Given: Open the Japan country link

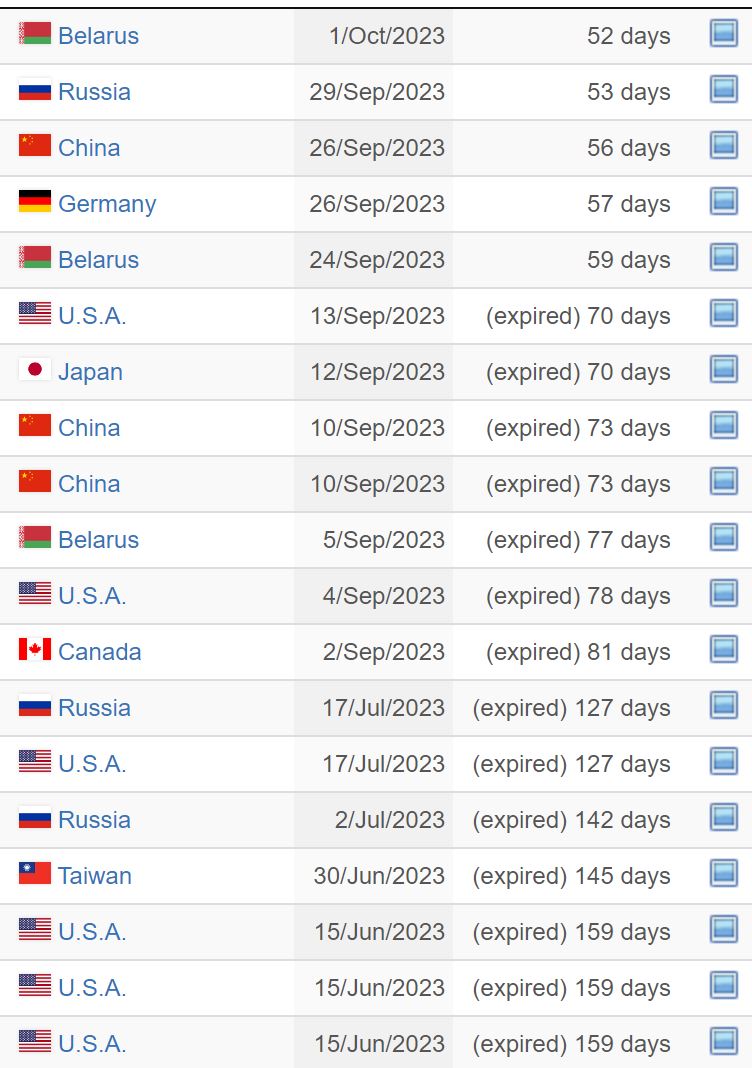Looking at the screenshot, I should pyautogui.click(x=90, y=372).
